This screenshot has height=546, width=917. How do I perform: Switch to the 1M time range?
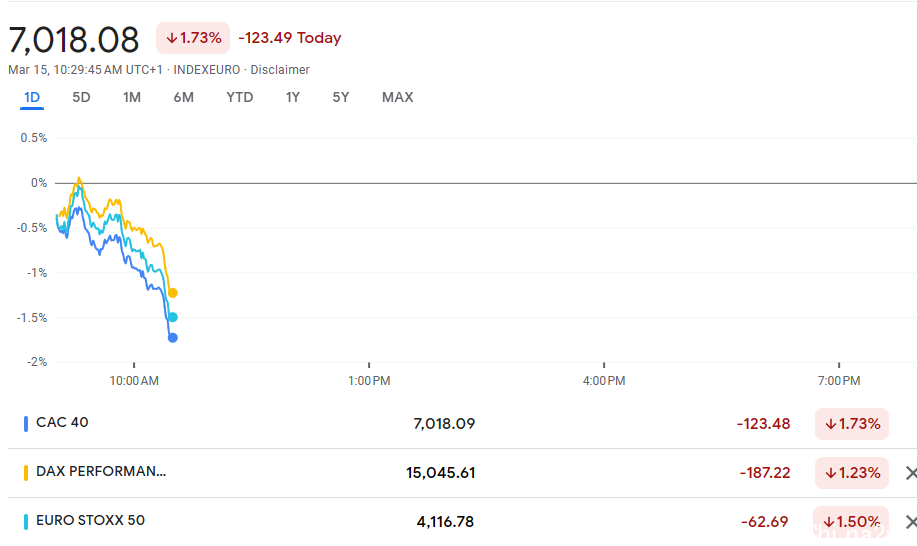(132, 97)
